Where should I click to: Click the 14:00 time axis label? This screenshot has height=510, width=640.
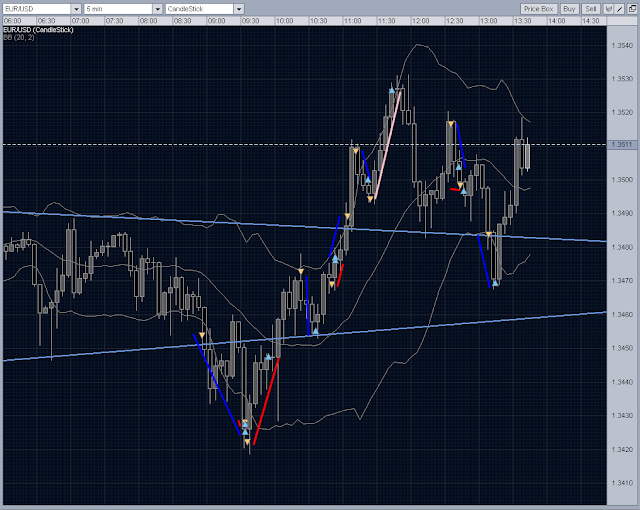(x=556, y=21)
